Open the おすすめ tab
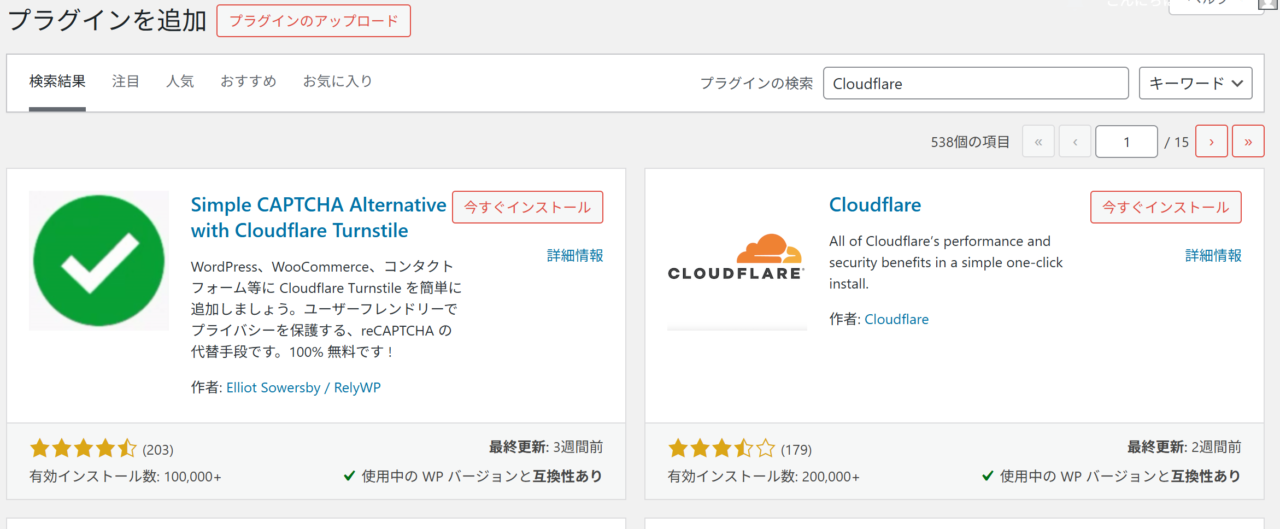This screenshot has height=529, width=1280. 248,81
